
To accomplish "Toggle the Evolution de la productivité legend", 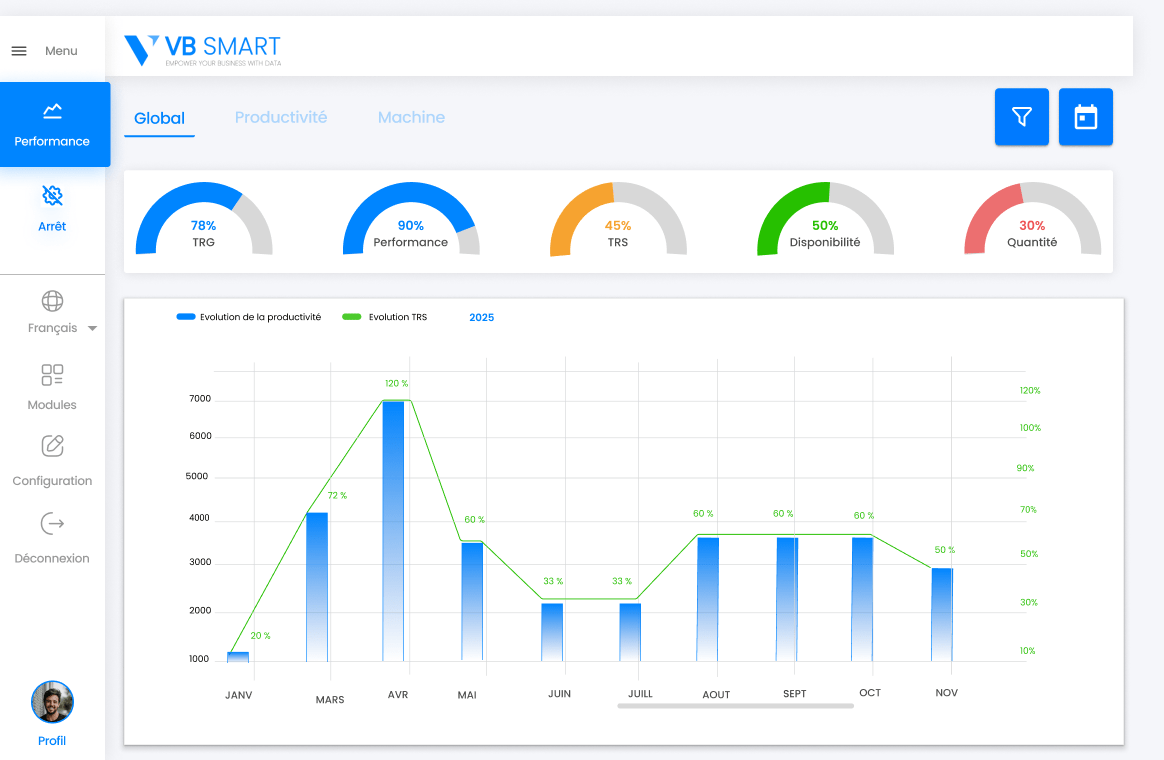I will (x=249, y=317).
